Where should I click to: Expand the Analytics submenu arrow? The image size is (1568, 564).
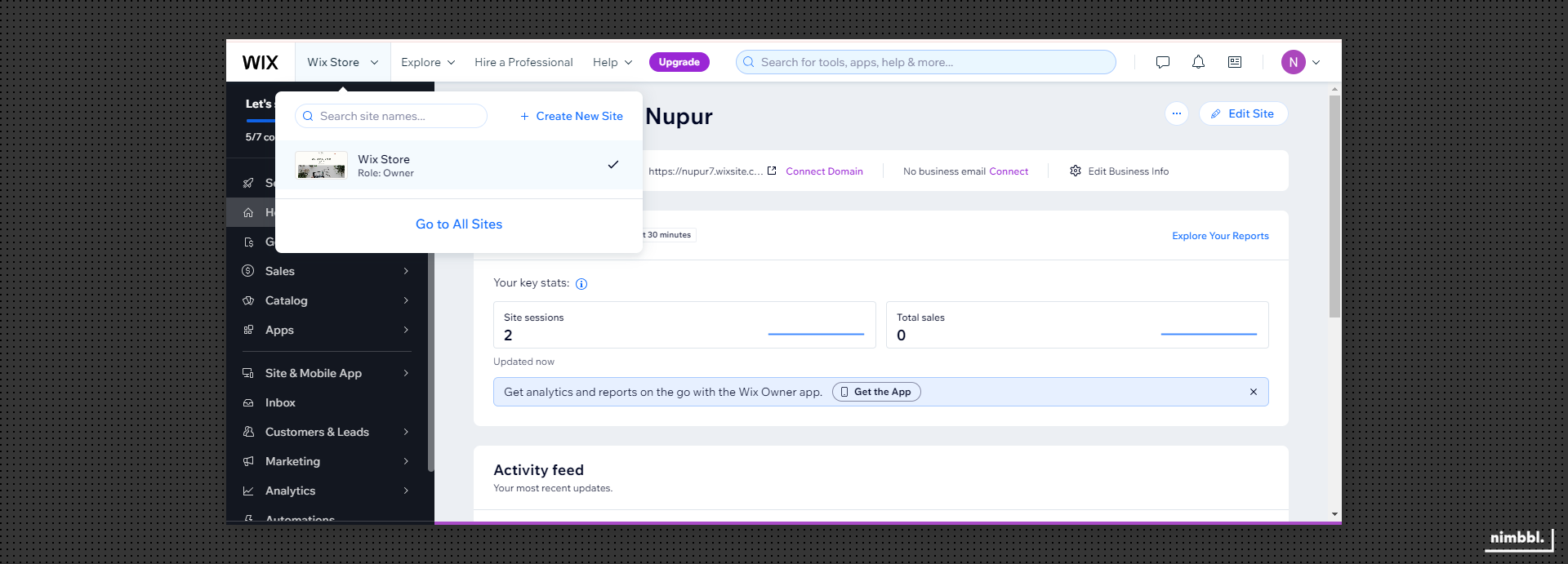tap(406, 491)
